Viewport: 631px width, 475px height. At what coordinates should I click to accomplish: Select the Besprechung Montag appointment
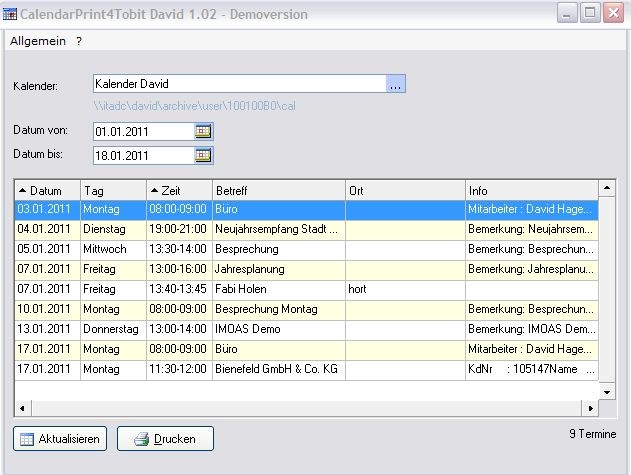307,309
